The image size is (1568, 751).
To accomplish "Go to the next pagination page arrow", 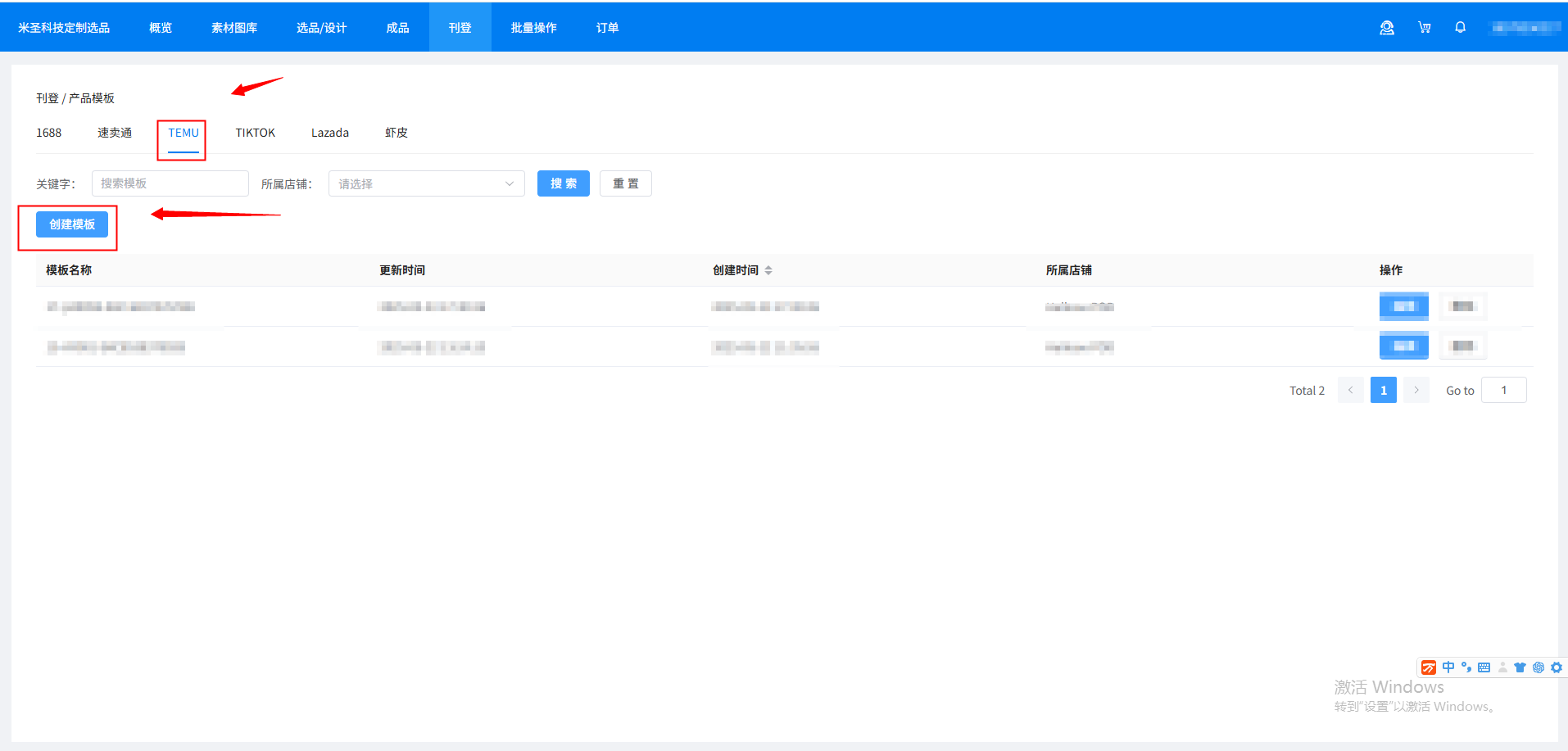I will click(x=1416, y=390).
